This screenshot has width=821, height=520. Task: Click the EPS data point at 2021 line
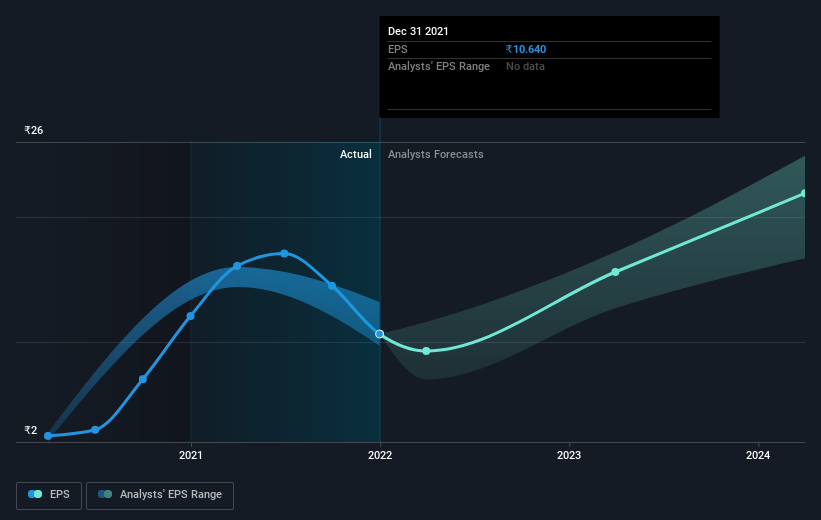pos(191,316)
